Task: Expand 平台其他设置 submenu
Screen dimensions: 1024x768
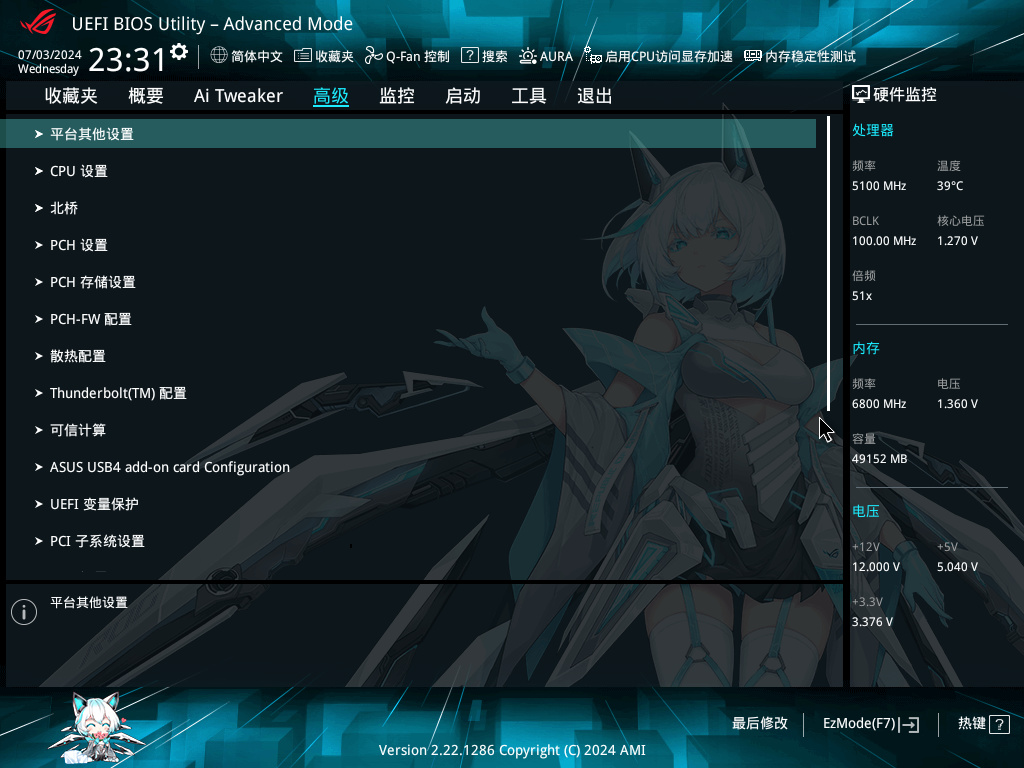Action: coord(408,134)
